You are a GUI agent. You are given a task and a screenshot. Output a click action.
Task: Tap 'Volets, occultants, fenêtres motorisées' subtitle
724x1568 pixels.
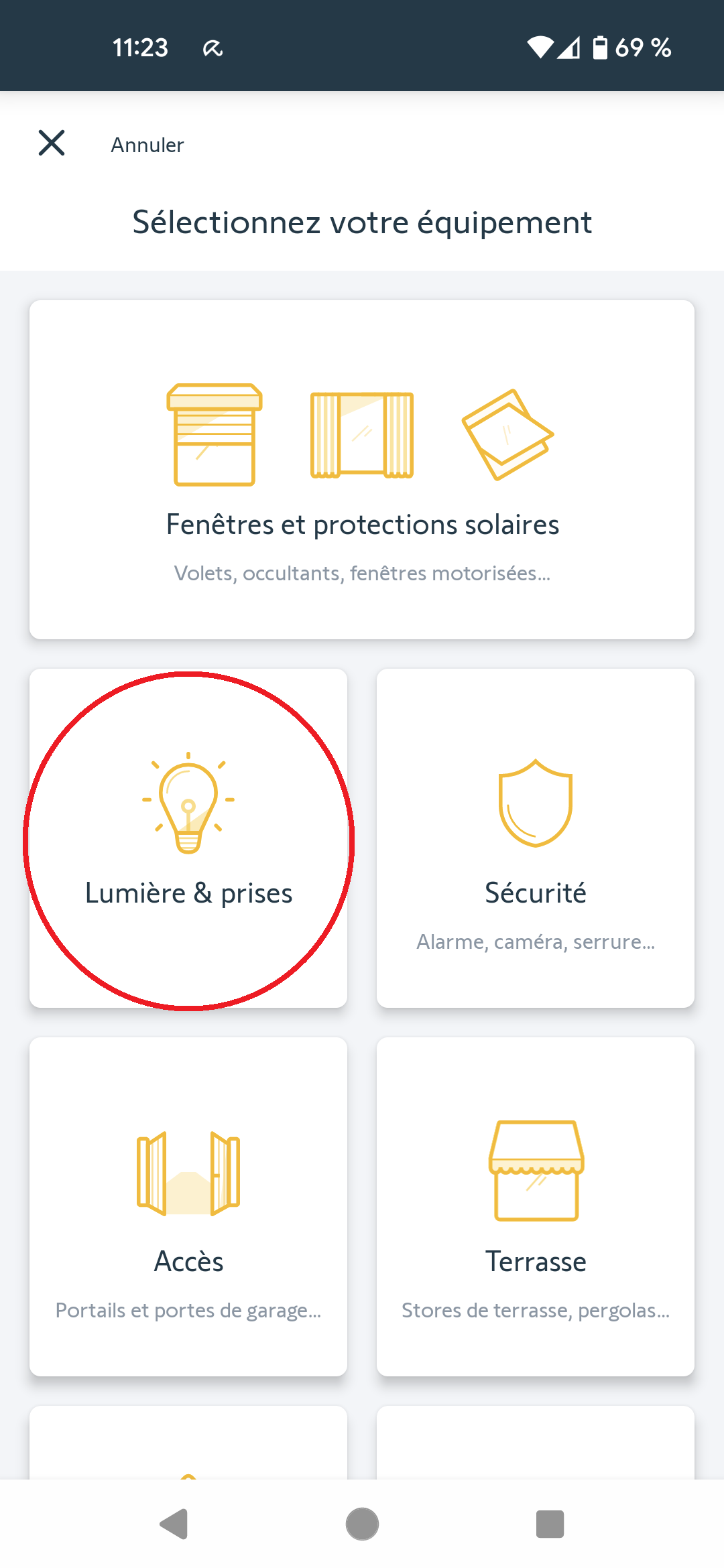point(362,574)
